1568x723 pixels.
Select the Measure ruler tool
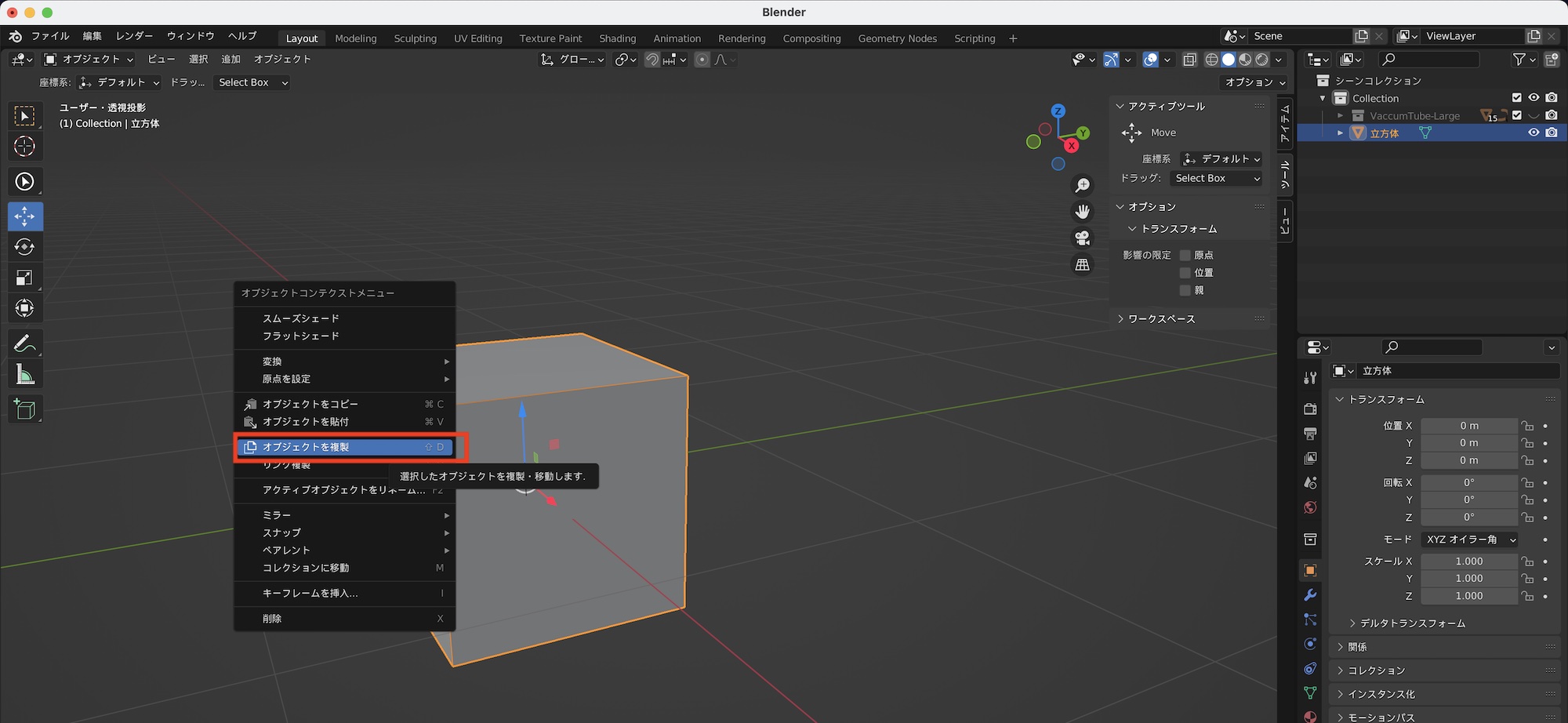tap(24, 375)
